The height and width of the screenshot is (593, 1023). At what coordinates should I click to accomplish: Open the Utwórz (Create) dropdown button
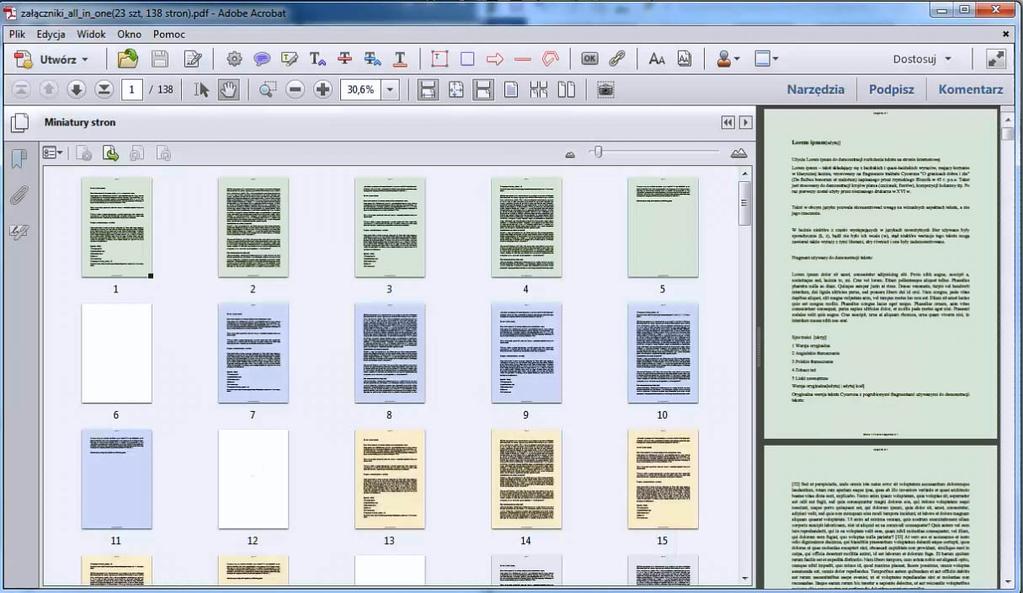tap(51, 59)
